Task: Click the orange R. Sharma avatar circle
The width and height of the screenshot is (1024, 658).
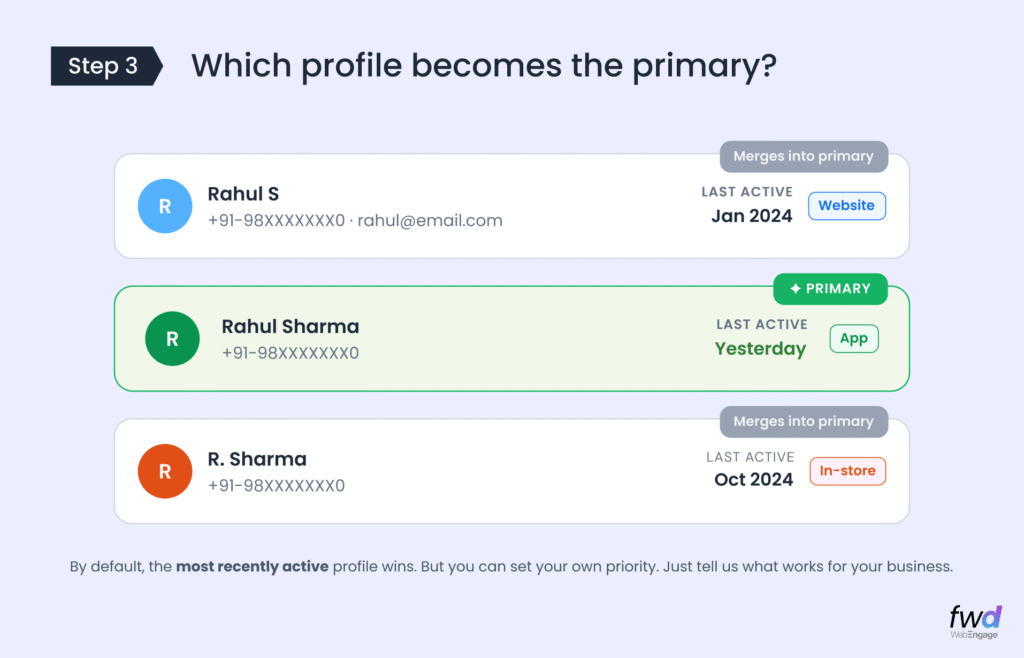Action: click(165, 471)
